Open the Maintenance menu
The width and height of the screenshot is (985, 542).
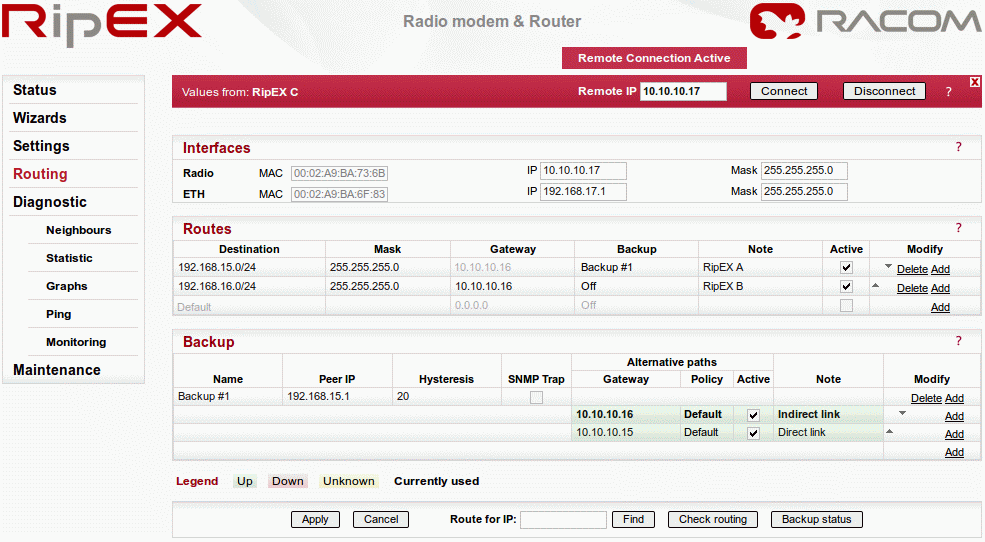57,370
